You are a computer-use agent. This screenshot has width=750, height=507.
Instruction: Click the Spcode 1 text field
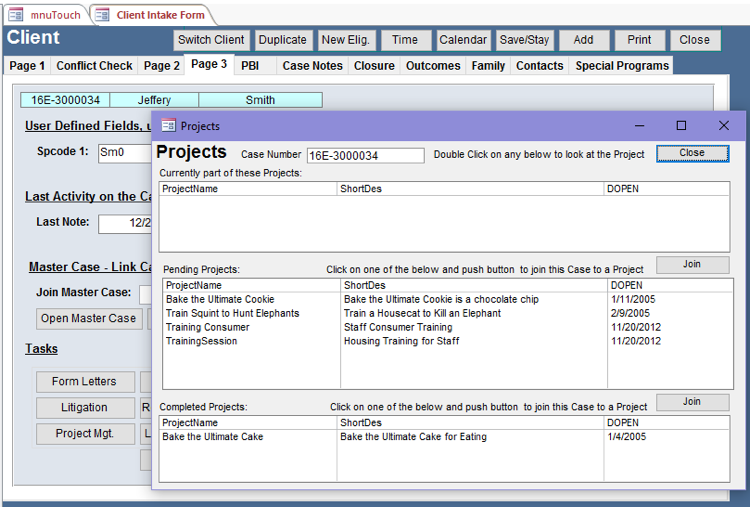(x=123, y=152)
